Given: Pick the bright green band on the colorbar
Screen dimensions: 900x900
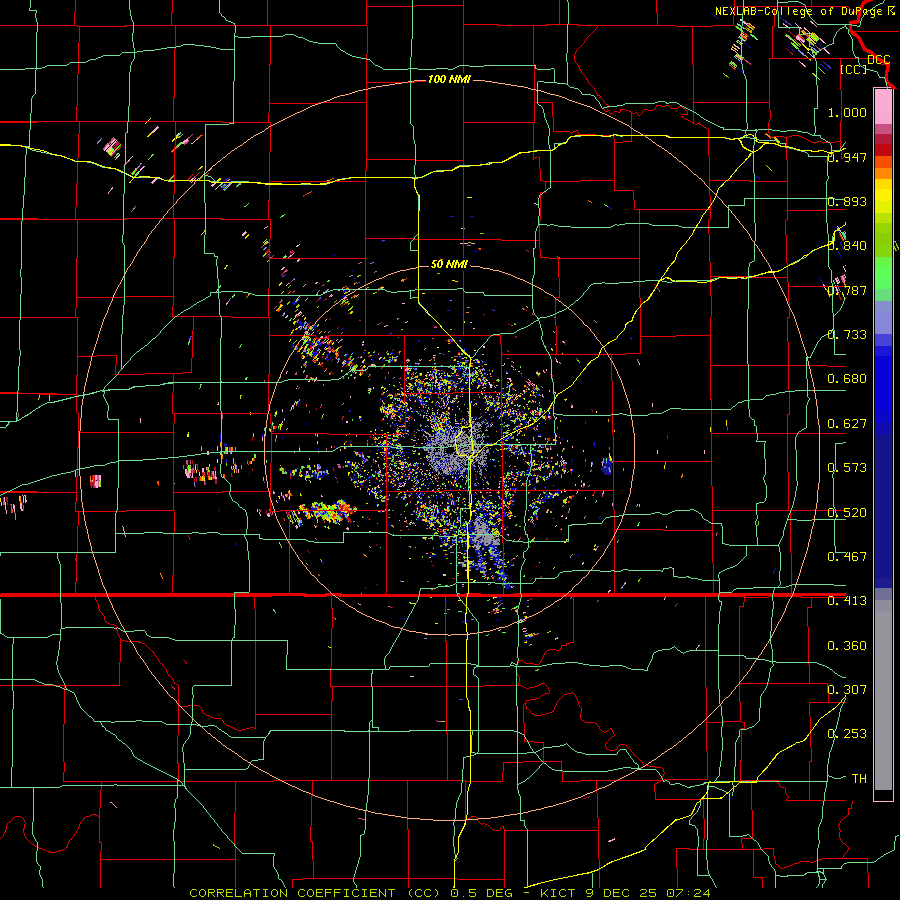Looking at the screenshot, I should (883, 273).
